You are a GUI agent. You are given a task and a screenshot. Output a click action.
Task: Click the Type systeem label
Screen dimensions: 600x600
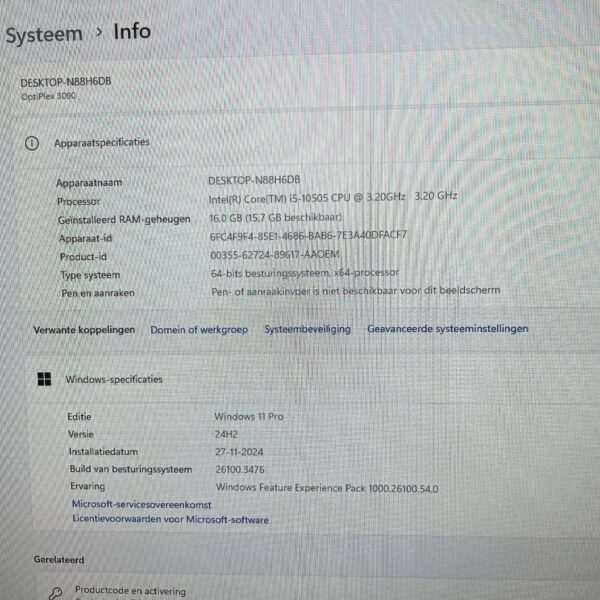(90, 275)
